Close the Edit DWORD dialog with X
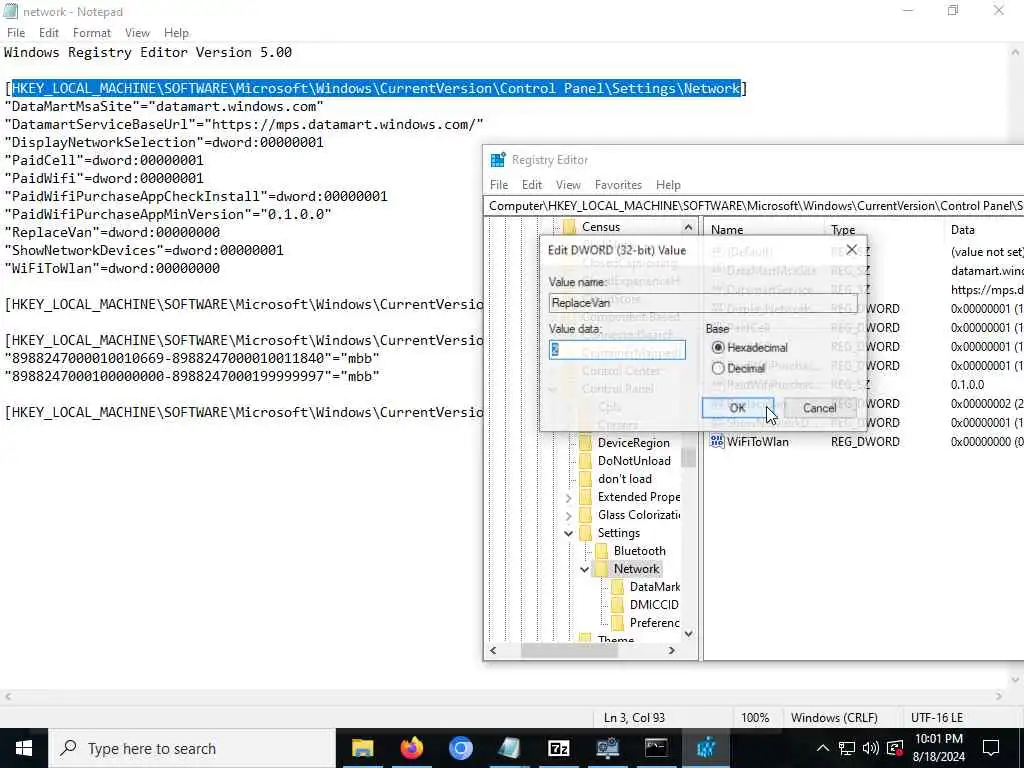The height and width of the screenshot is (768, 1024). coord(852,249)
